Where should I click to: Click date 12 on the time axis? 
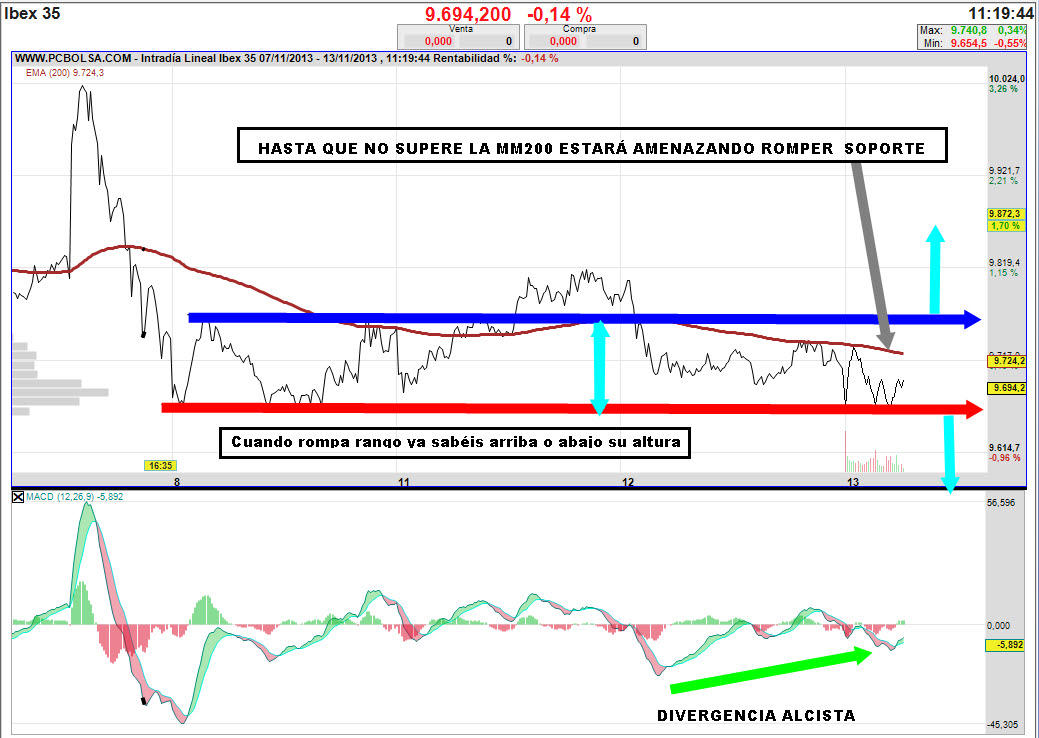pyautogui.click(x=628, y=482)
